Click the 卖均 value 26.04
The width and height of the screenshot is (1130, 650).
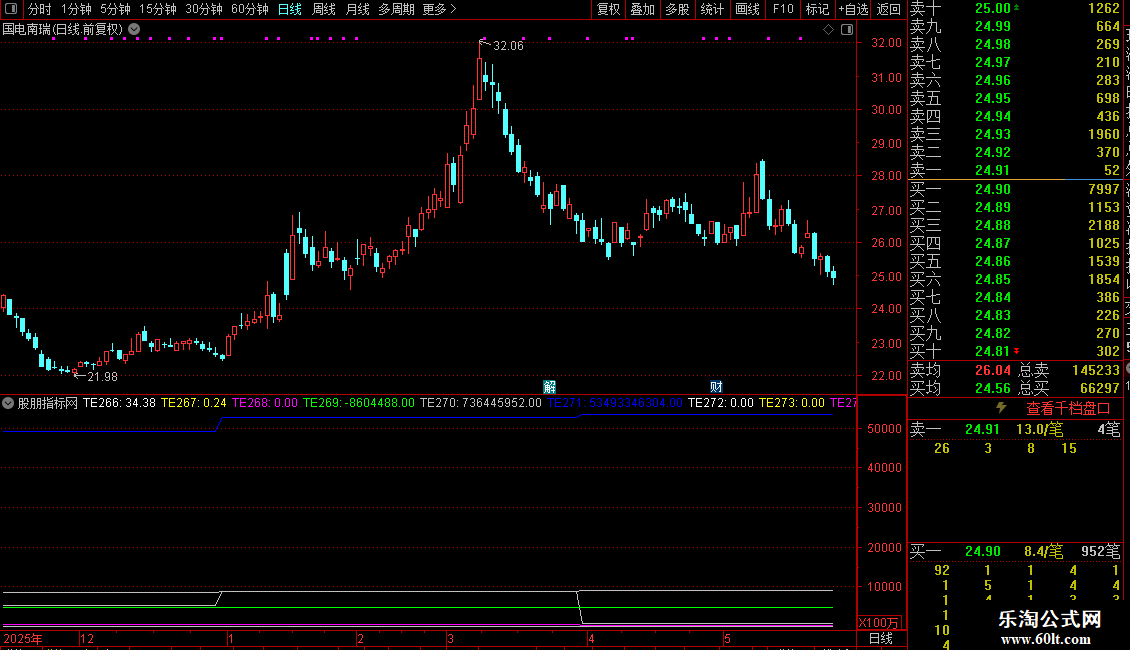point(992,370)
